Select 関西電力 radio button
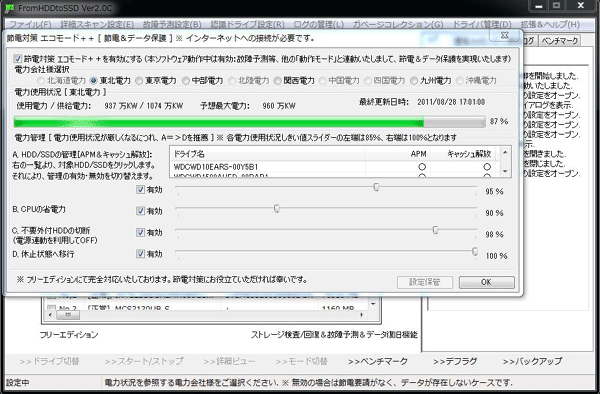 [277, 81]
